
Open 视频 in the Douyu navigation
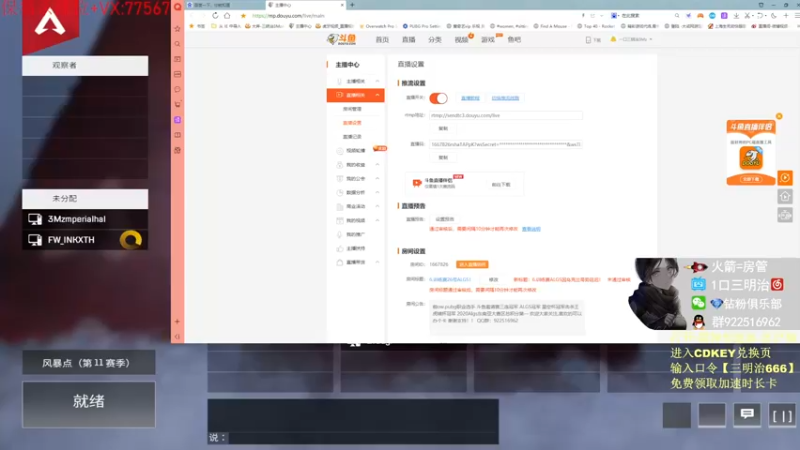[461, 40]
